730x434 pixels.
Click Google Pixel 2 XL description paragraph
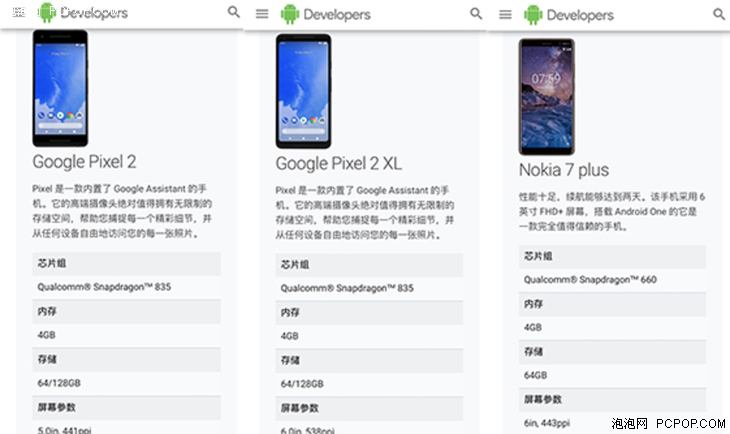[365, 212]
